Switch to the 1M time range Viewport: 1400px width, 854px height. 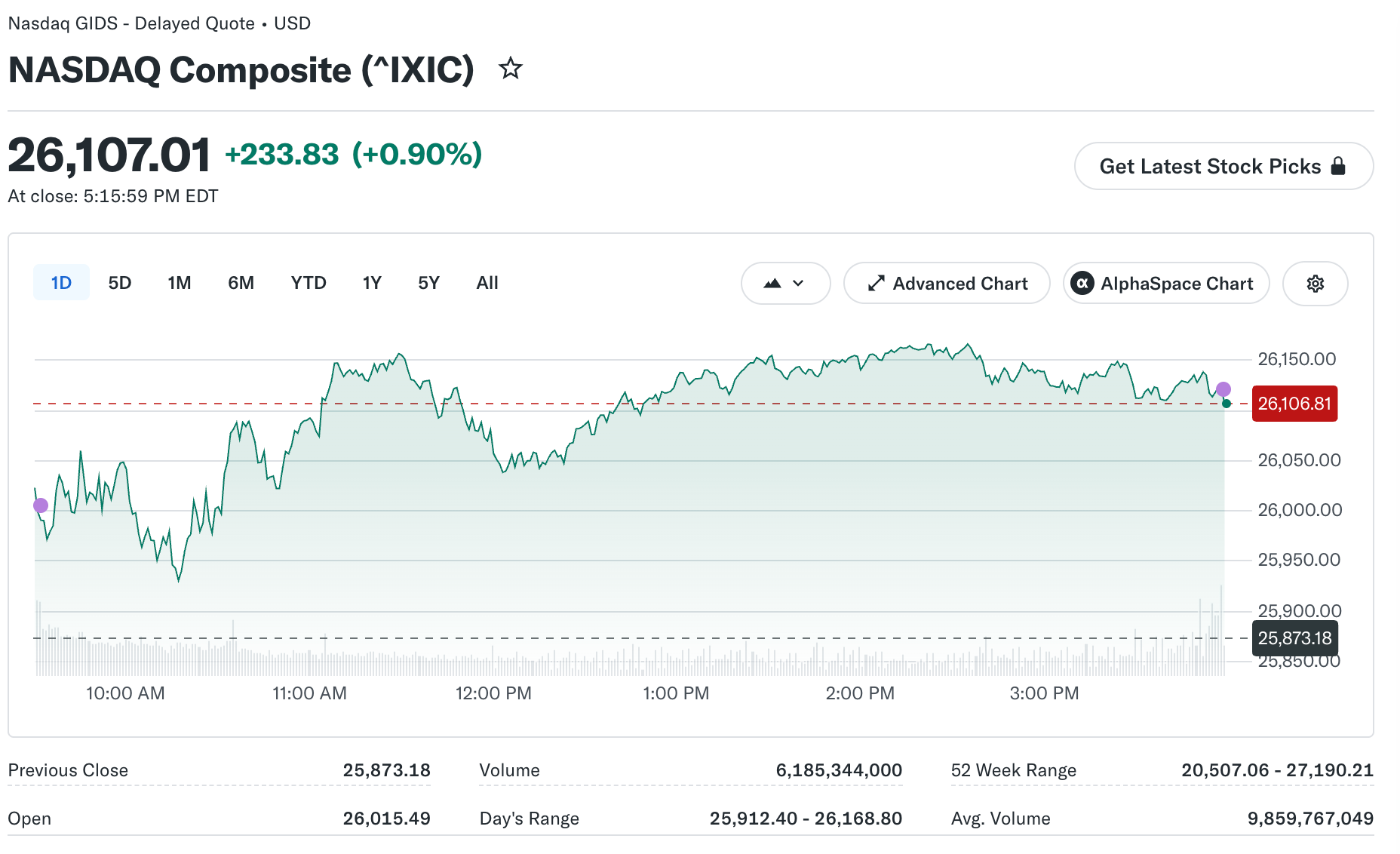(x=180, y=283)
